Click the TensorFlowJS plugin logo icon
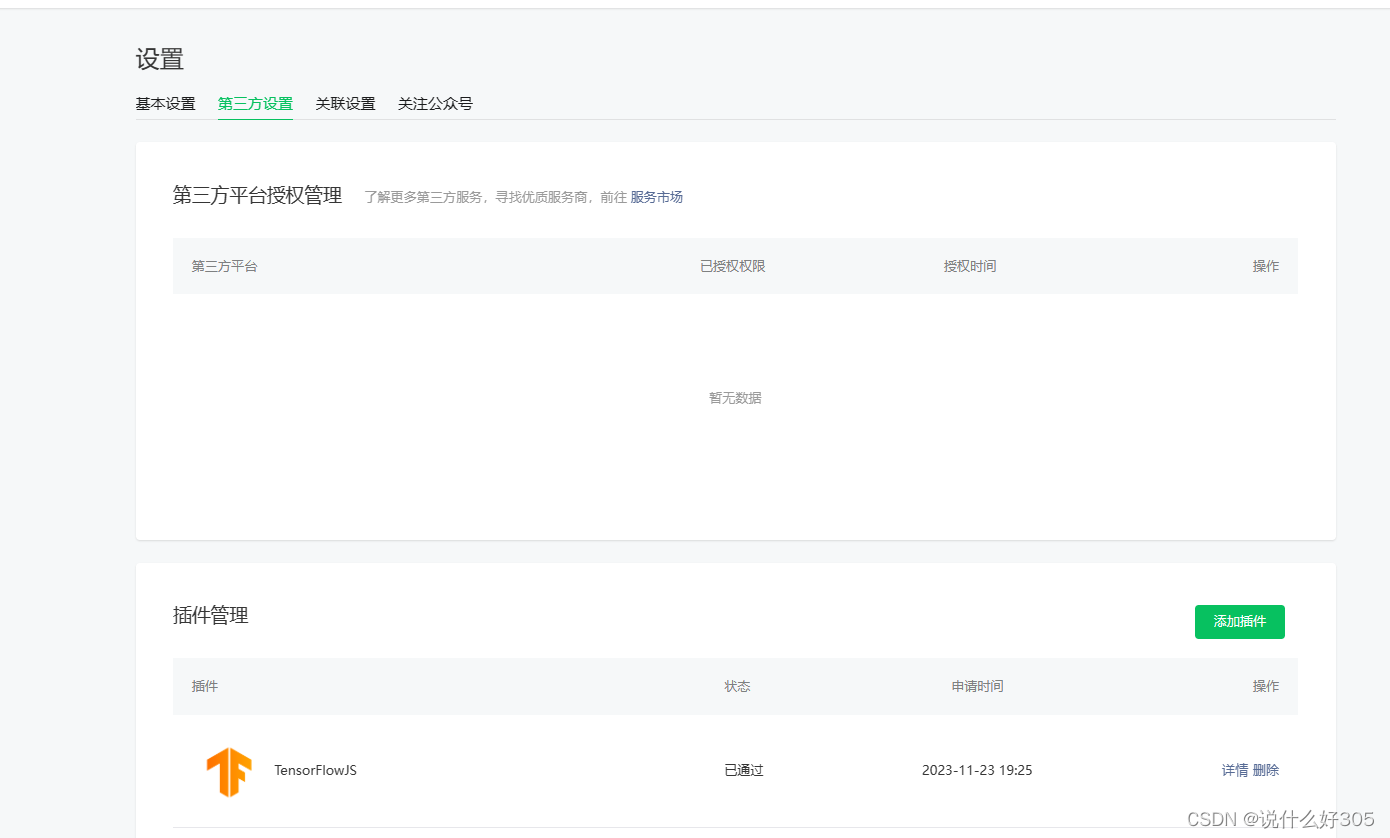The width and height of the screenshot is (1390, 838). [x=229, y=771]
